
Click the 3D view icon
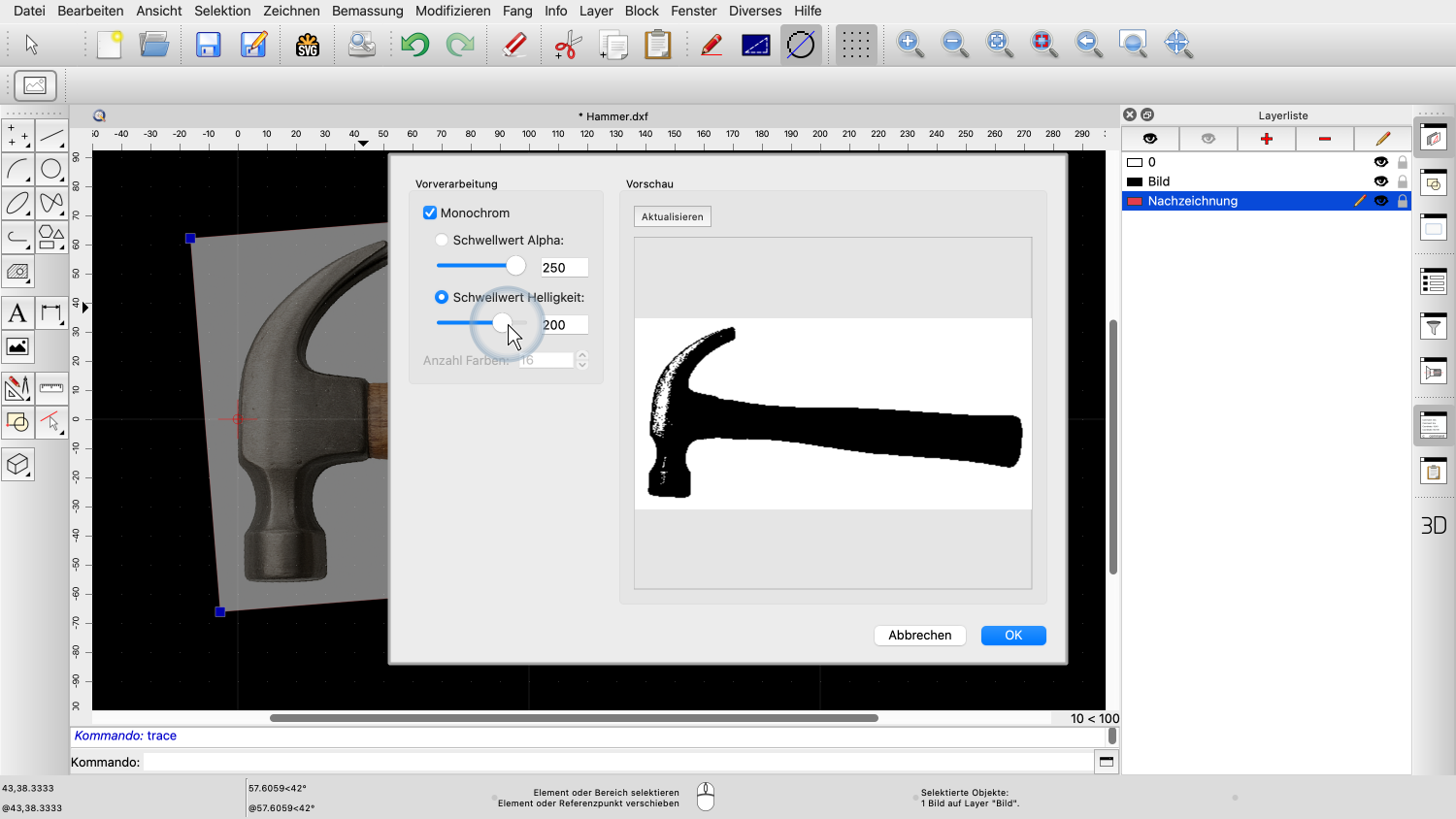pyautogui.click(x=1433, y=525)
